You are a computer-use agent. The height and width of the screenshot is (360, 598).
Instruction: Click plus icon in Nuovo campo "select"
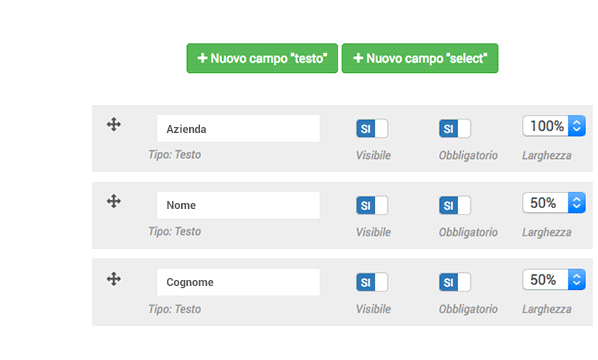(358, 58)
